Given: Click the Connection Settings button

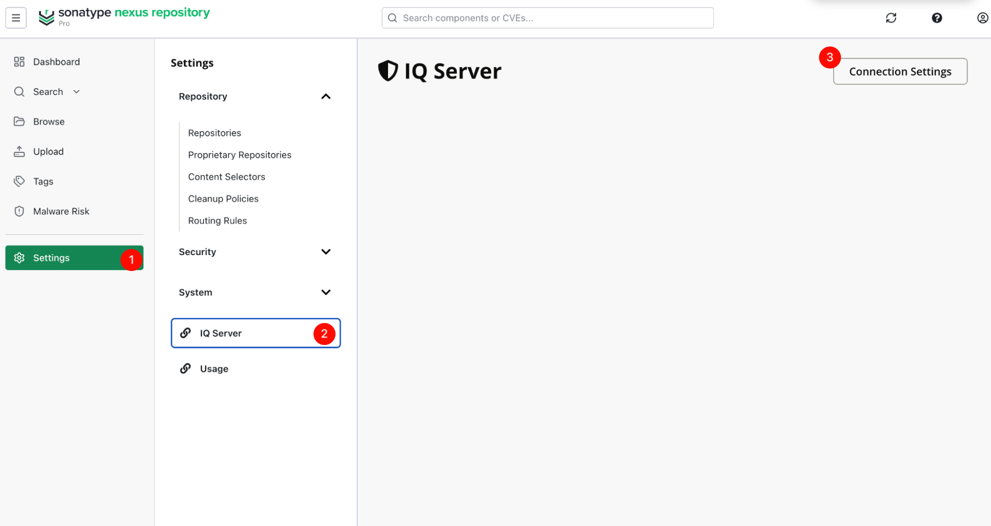Looking at the screenshot, I should click(900, 71).
